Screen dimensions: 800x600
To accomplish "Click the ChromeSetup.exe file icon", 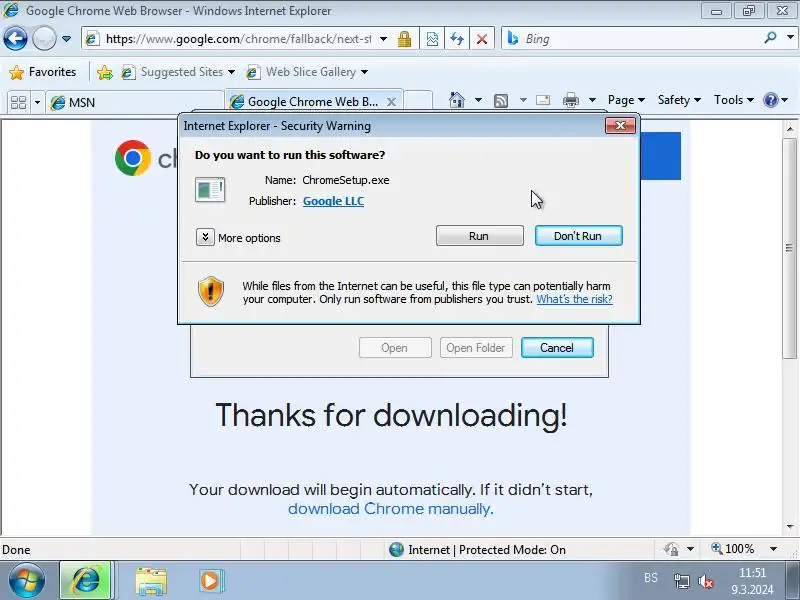I will [210, 190].
